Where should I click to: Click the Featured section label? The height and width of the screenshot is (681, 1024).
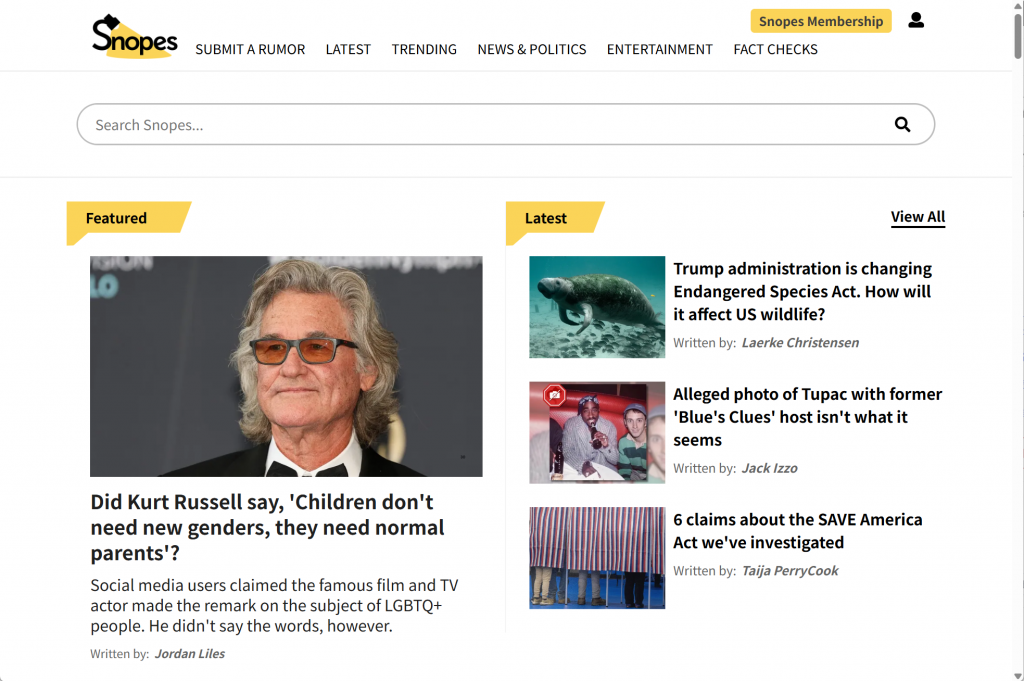116,218
